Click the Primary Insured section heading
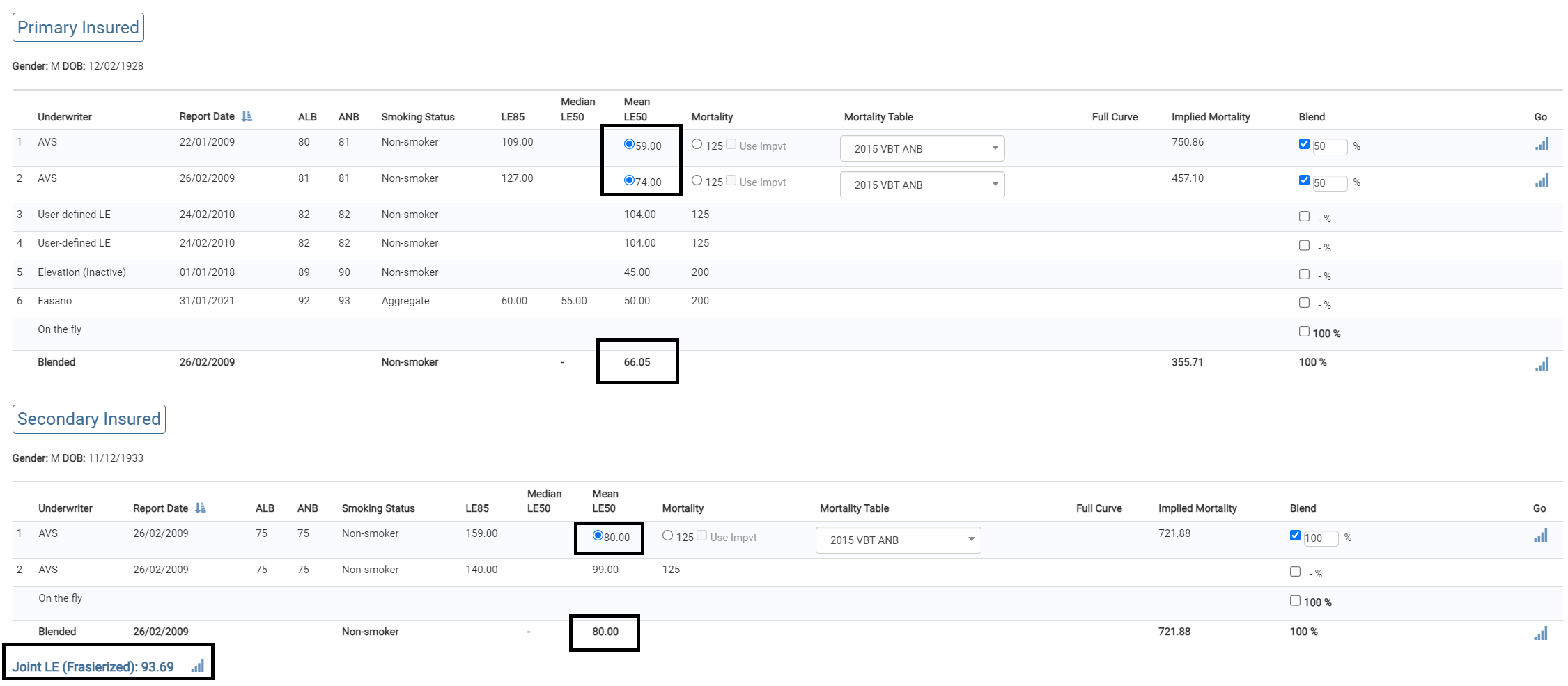 click(x=78, y=27)
